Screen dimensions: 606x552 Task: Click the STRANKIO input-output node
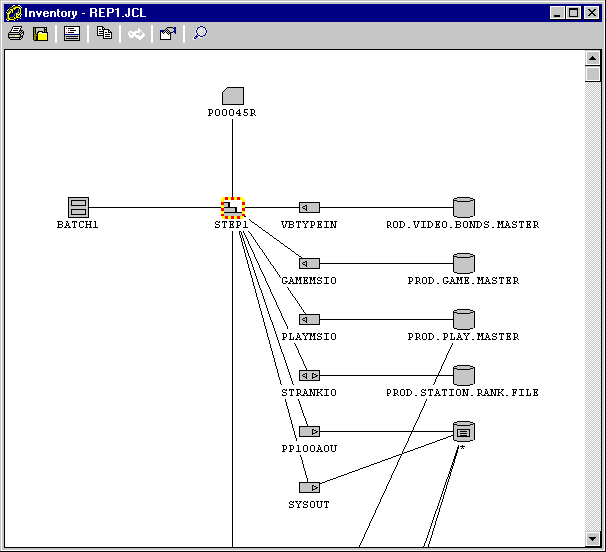[x=309, y=375]
